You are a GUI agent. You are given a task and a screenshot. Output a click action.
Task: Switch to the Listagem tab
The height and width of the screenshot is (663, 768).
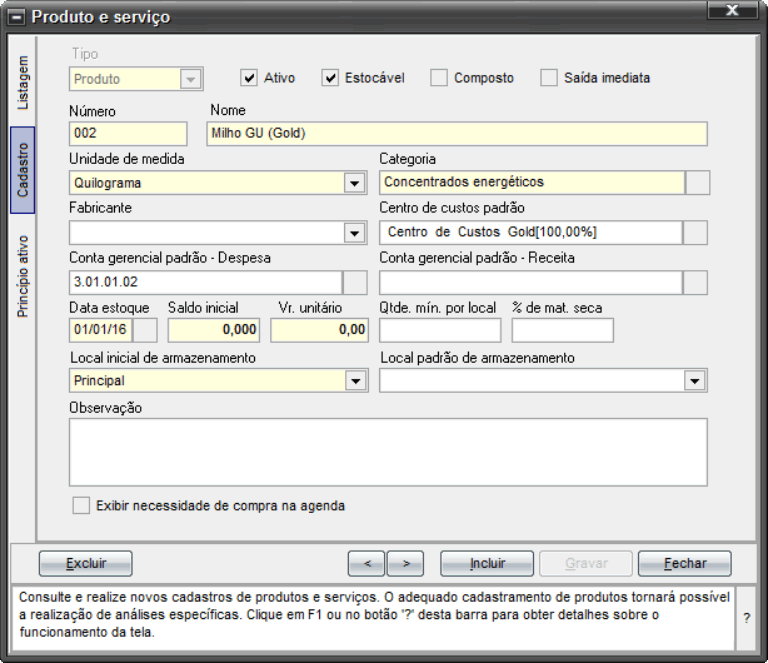[x=23, y=82]
